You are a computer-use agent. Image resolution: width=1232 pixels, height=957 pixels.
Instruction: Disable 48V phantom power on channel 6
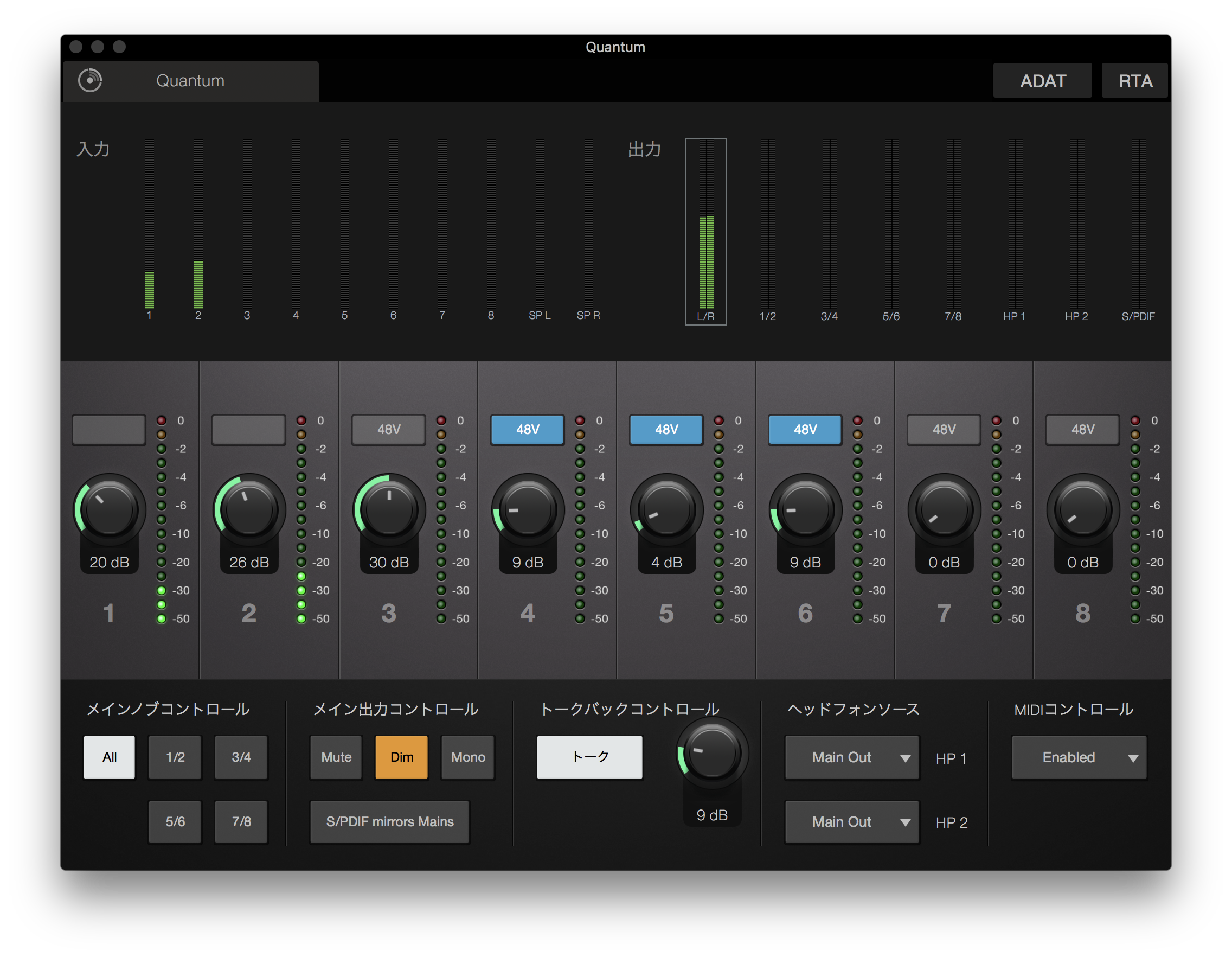click(805, 430)
